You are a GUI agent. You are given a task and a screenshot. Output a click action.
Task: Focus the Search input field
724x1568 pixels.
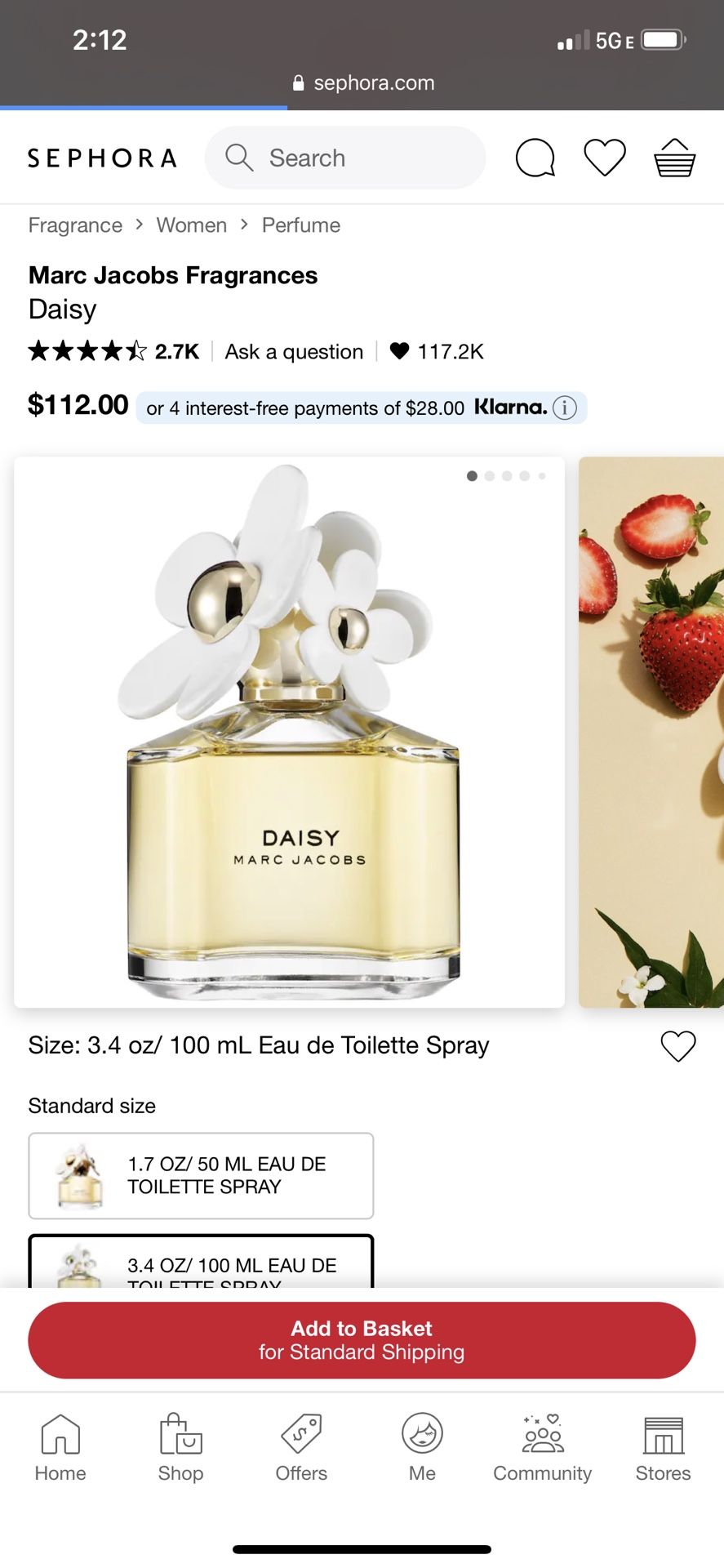[345, 158]
